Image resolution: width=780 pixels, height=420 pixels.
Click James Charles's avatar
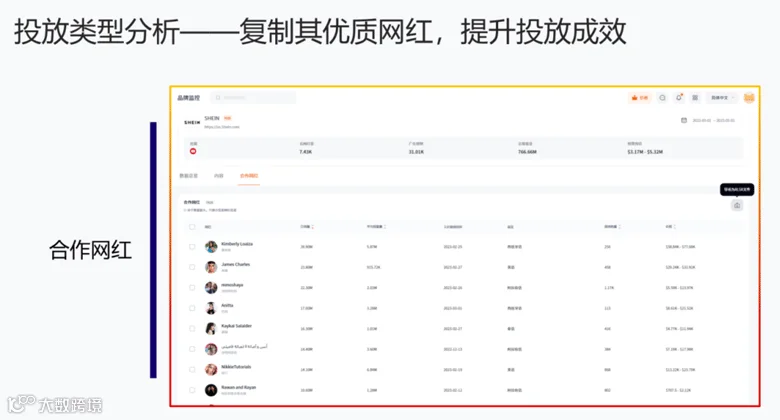[211, 267]
